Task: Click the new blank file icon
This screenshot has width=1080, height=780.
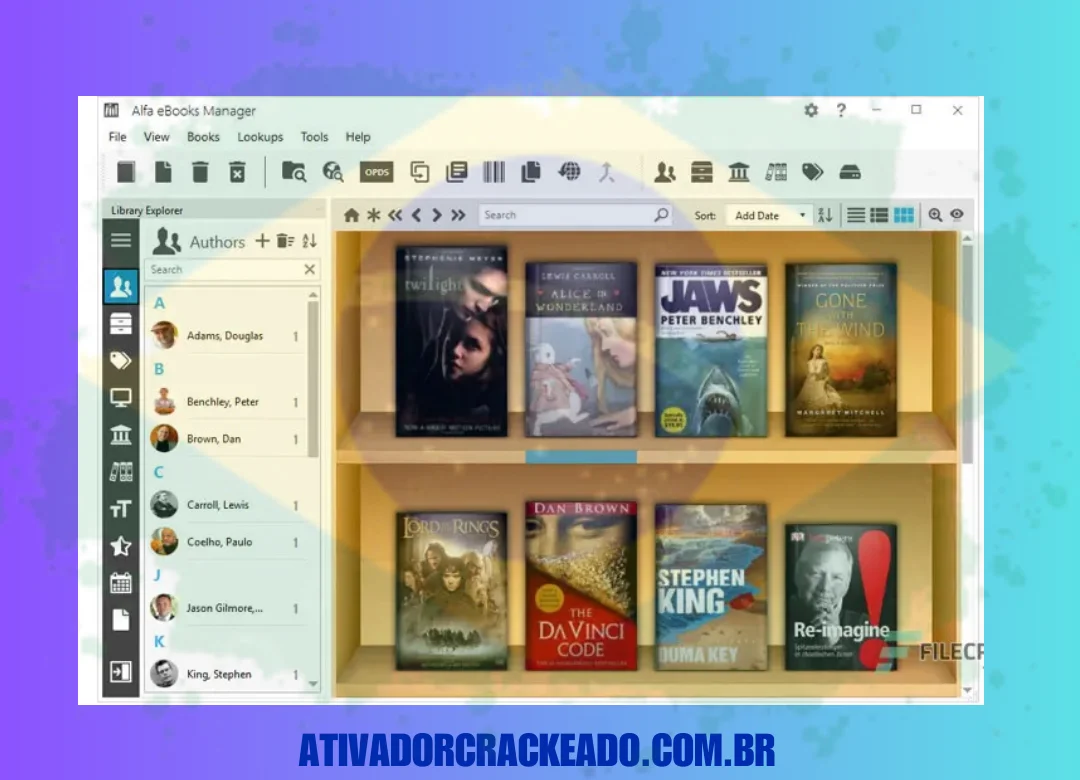Action: pyautogui.click(x=163, y=172)
